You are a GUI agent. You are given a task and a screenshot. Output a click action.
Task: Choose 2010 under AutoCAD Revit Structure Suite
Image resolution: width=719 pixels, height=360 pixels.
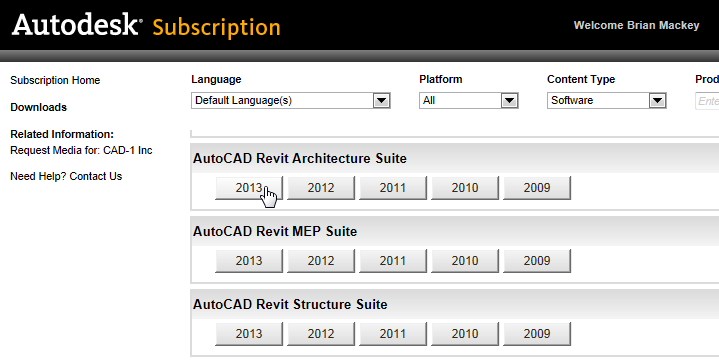coord(465,334)
